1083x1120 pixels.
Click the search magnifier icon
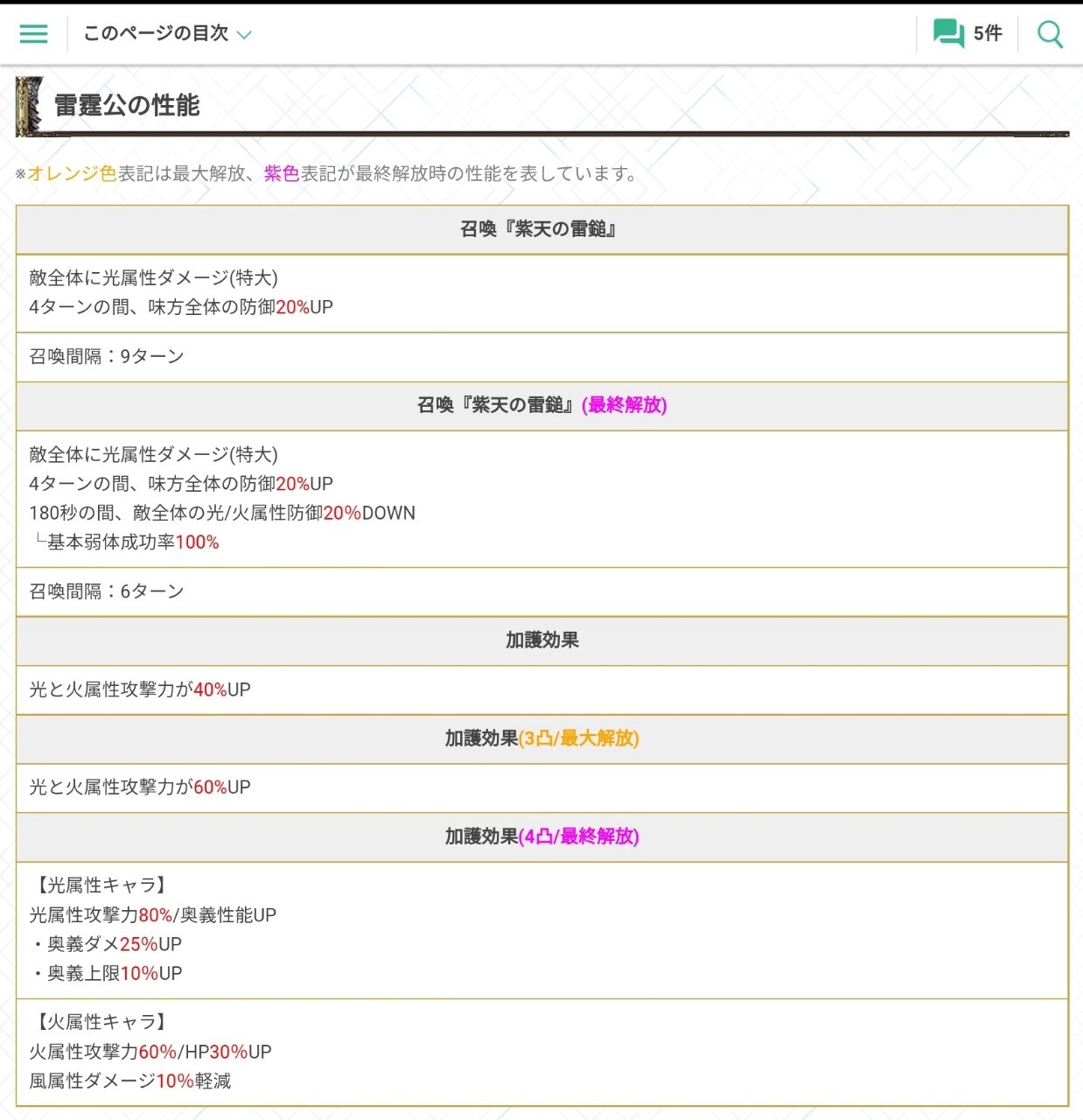[1049, 34]
